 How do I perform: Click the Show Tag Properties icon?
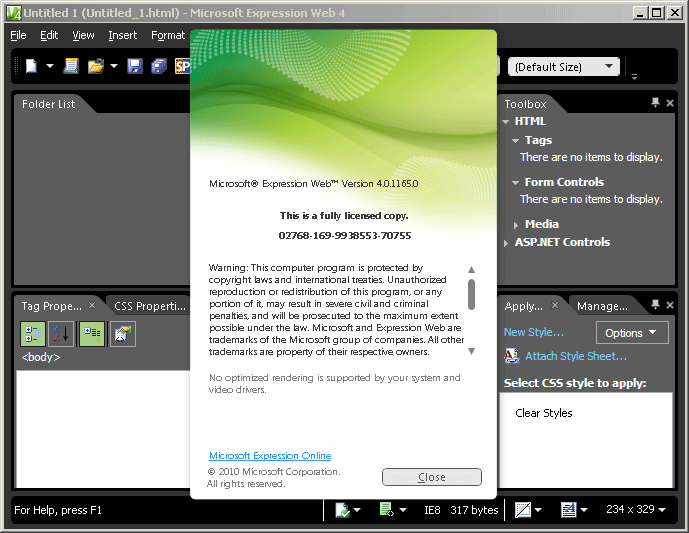click(123, 334)
